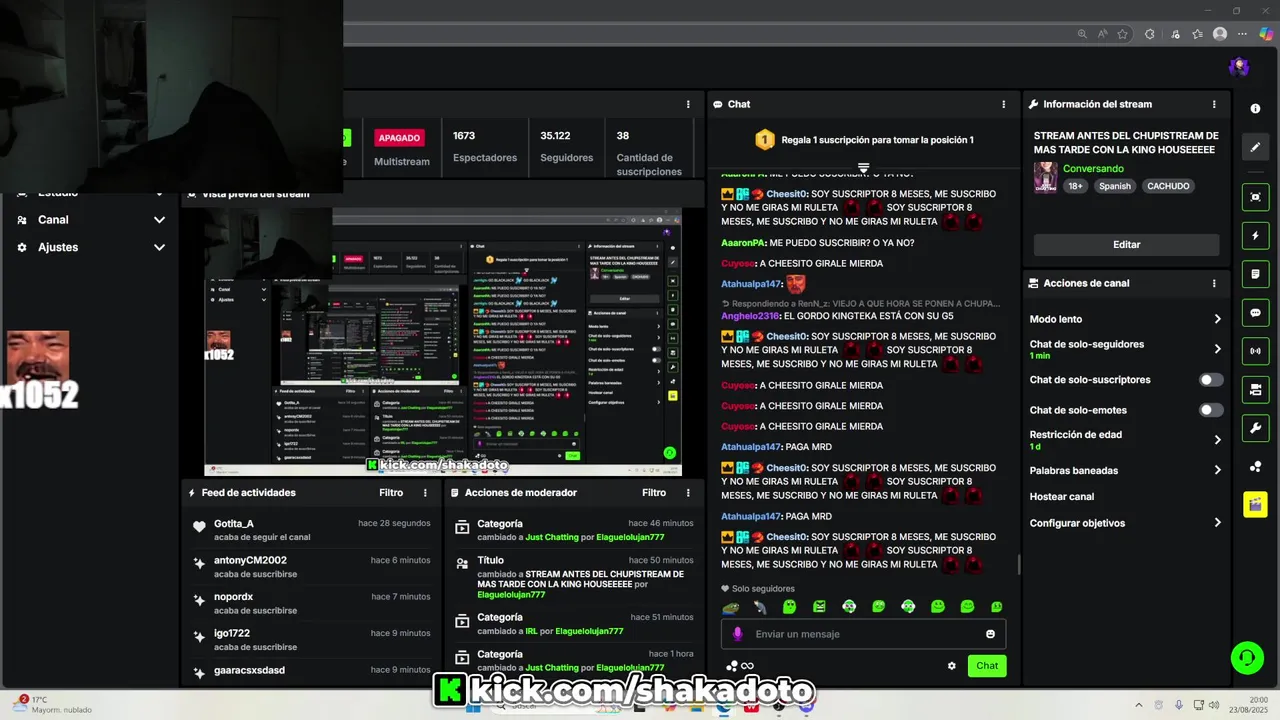Click the Spanish language tag

click(x=1114, y=186)
